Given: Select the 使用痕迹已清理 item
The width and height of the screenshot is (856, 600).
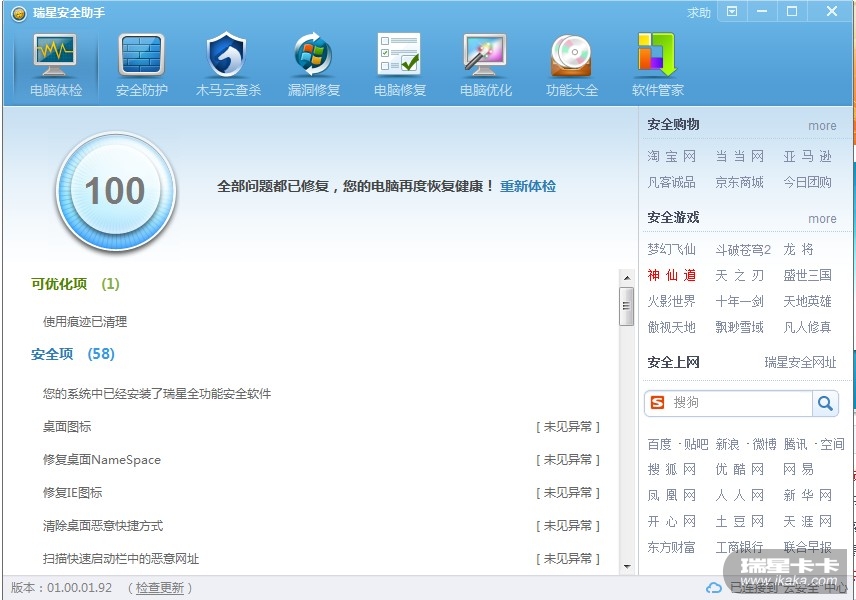Looking at the screenshot, I should tap(85, 322).
